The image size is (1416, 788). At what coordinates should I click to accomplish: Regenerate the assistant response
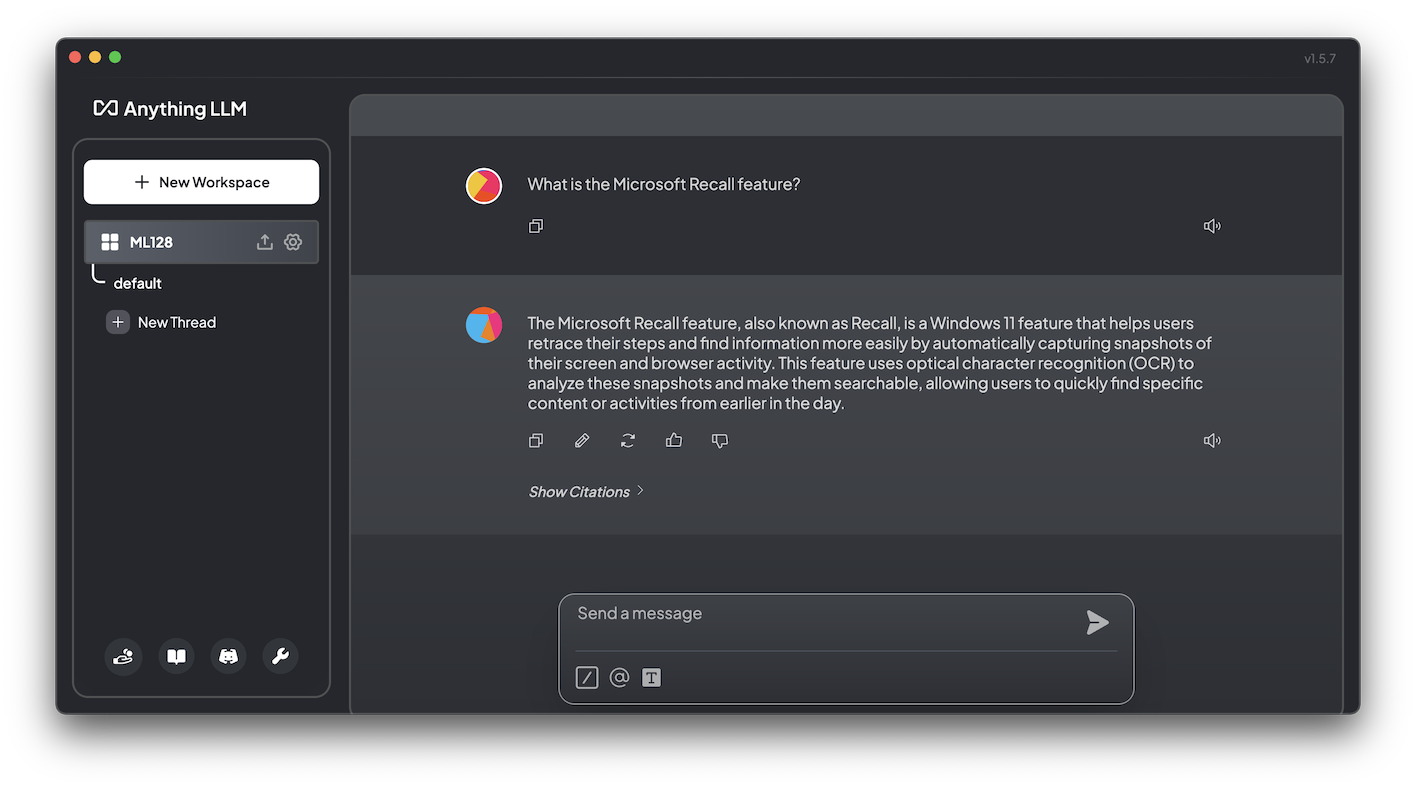tap(628, 440)
